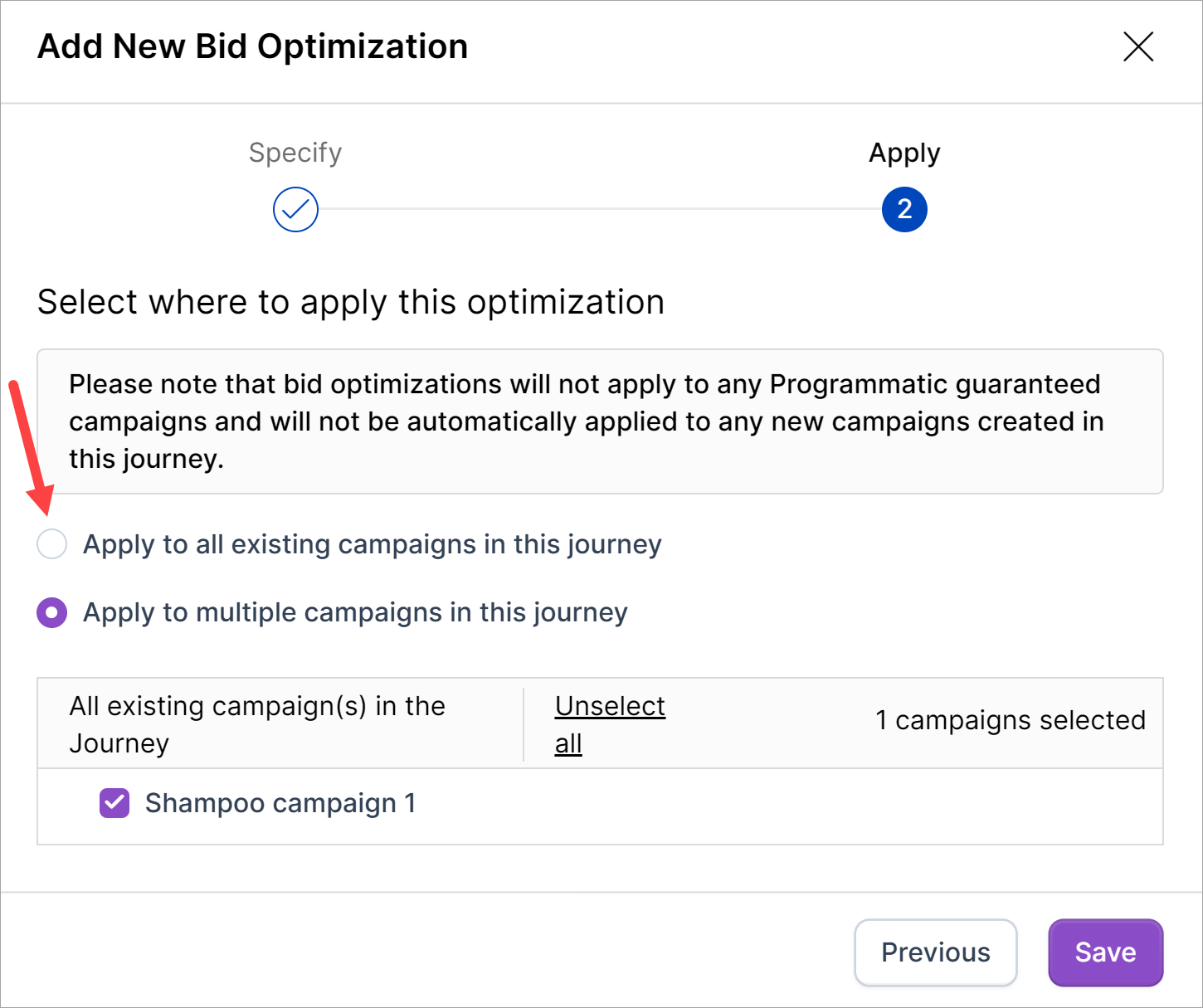The image size is (1203, 1008).
Task: Select radio for all existing campaigns
Action: point(52,544)
